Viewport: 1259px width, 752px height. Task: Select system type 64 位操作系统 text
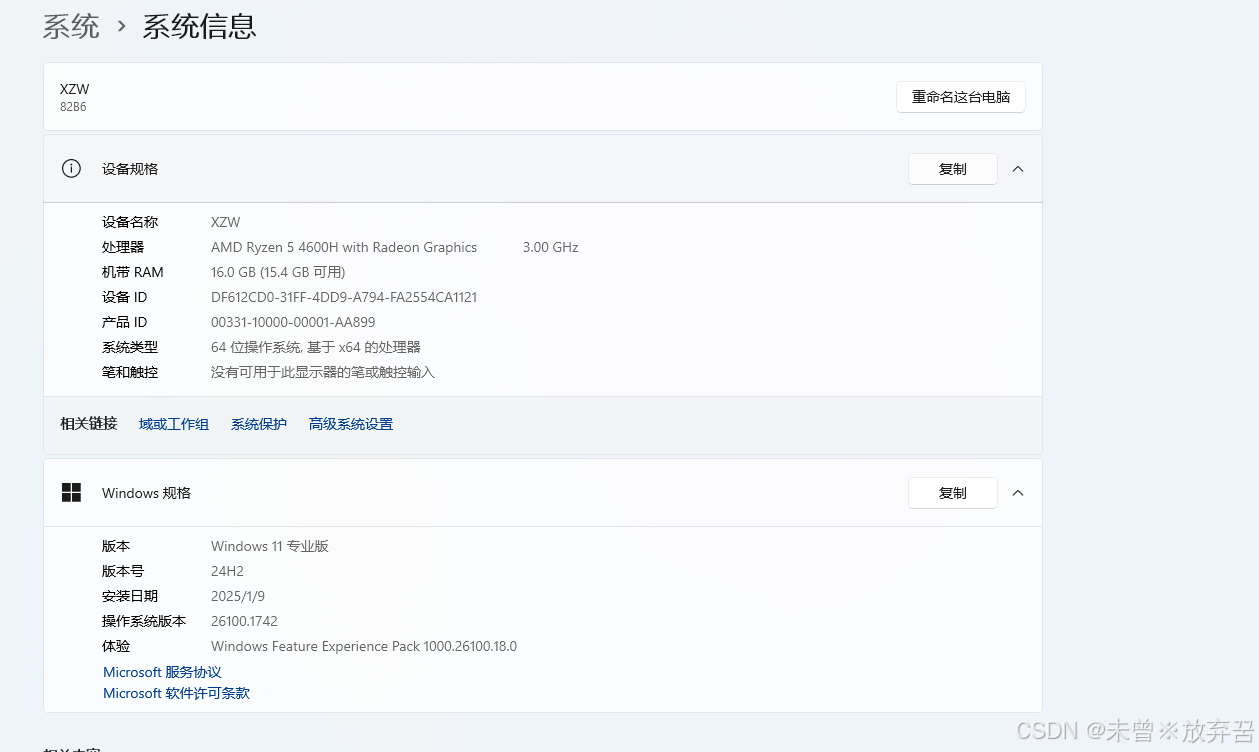[x=316, y=347]
